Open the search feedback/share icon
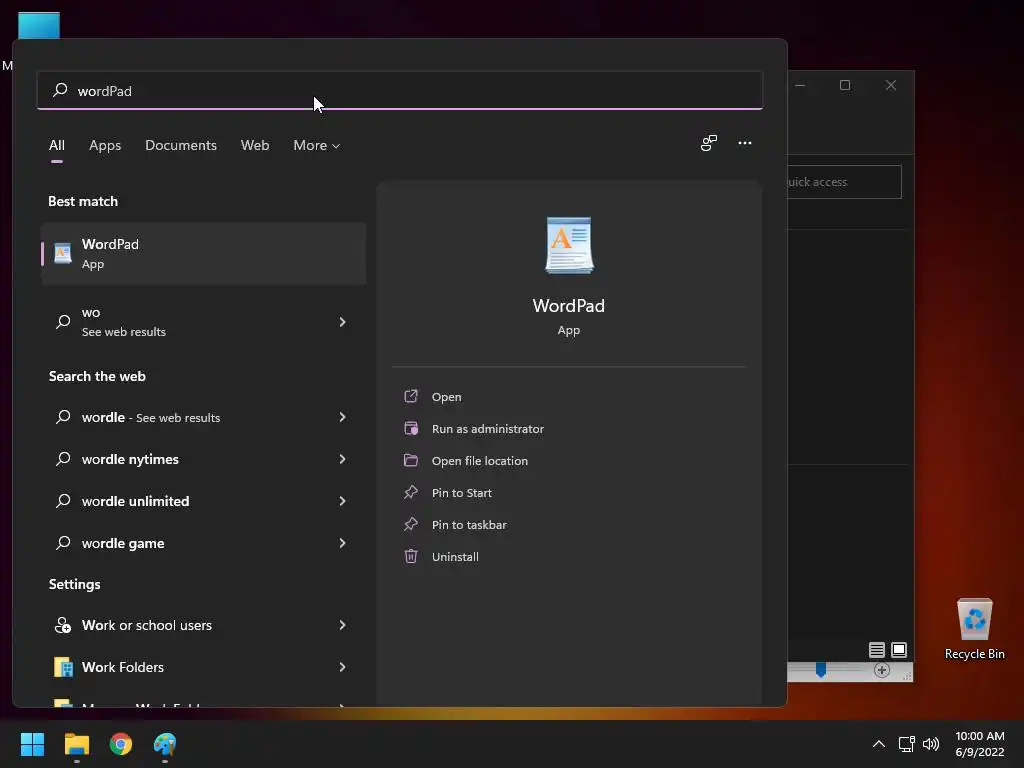The width and height of the screenshot is (1024, 768). point(709,143)
